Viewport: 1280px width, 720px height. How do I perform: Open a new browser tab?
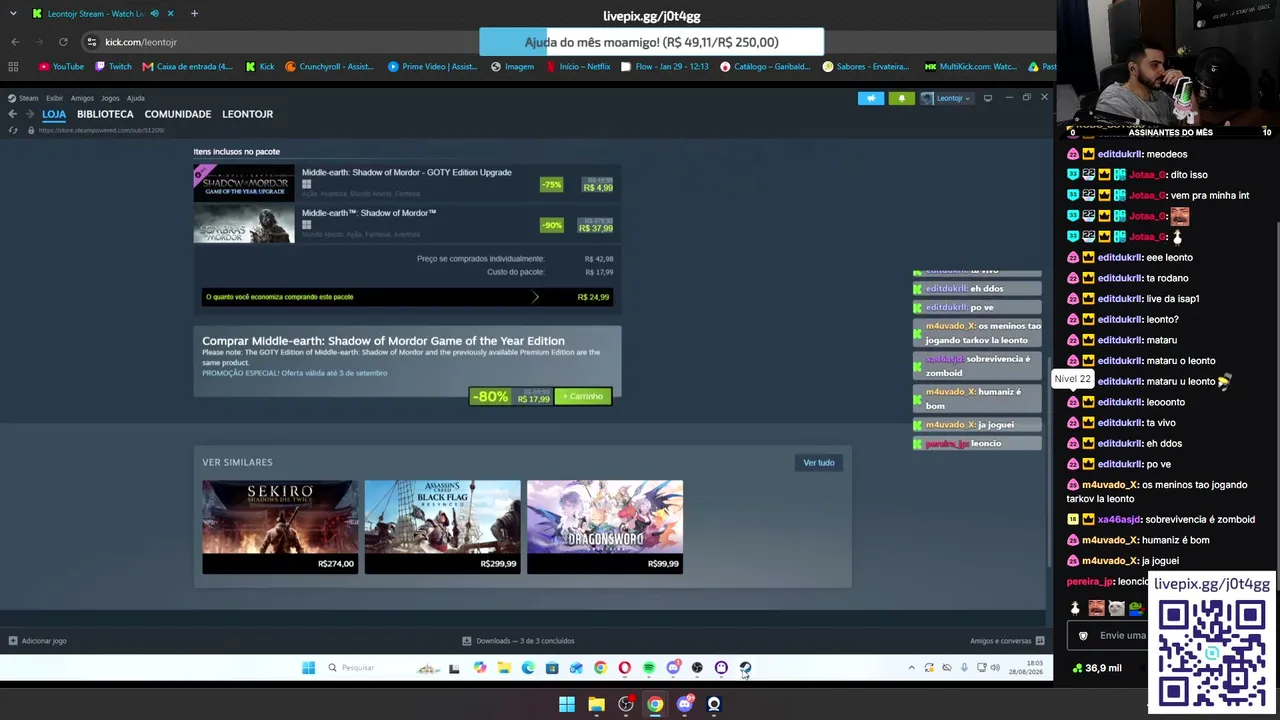click(x=194, y=14)
